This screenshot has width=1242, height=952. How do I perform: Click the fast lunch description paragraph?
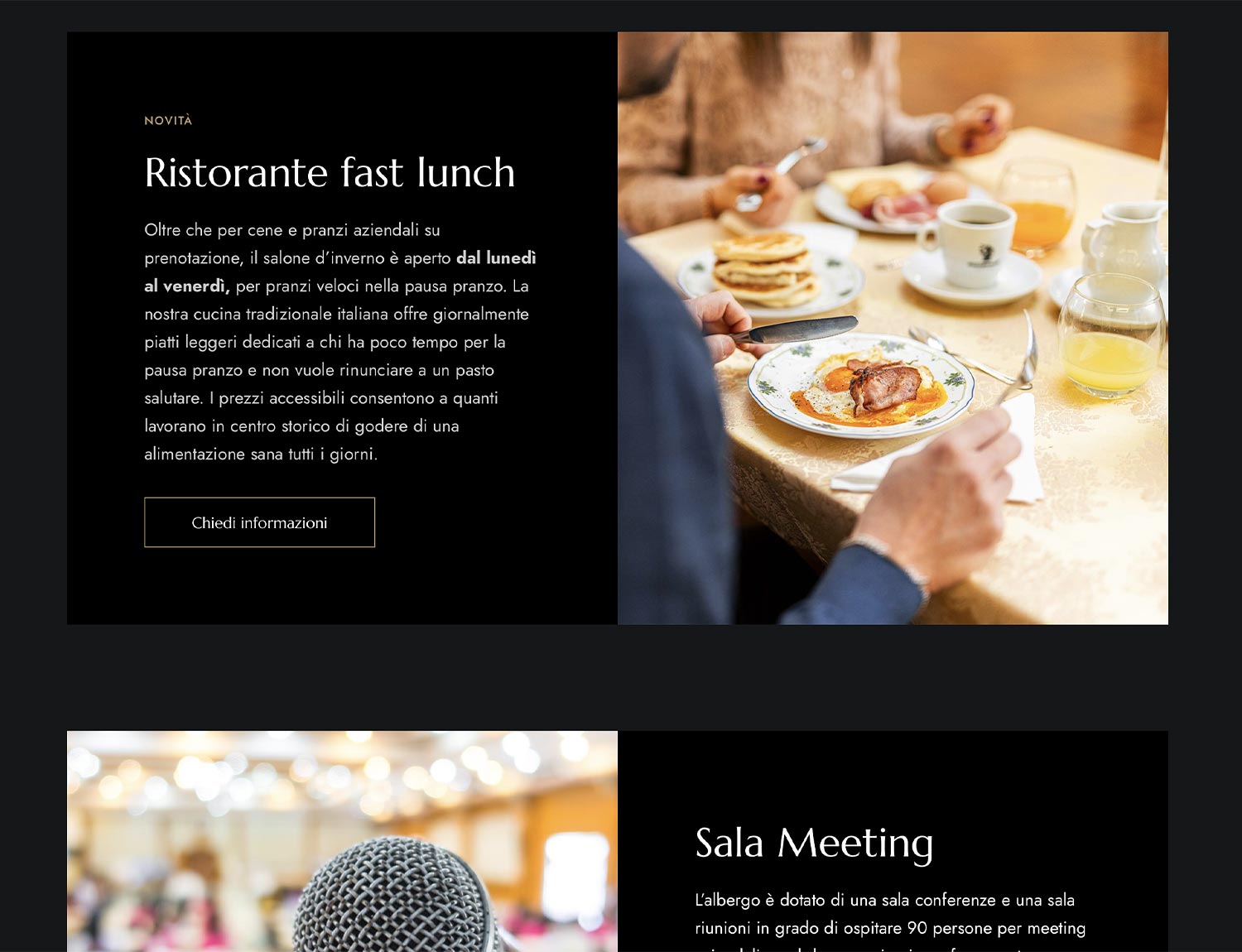pos(340,342)
